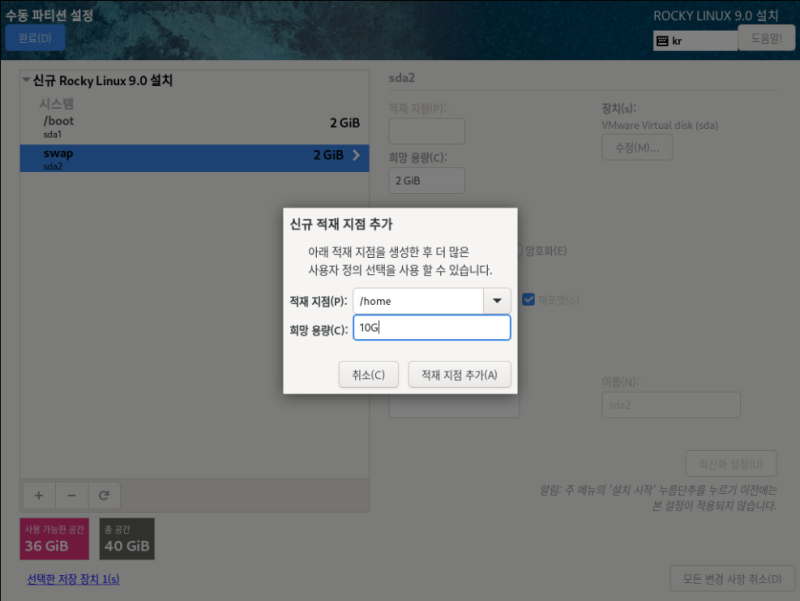Open the mount point dropdown arrow
The image size is (800, 601).
coord(497,301)
